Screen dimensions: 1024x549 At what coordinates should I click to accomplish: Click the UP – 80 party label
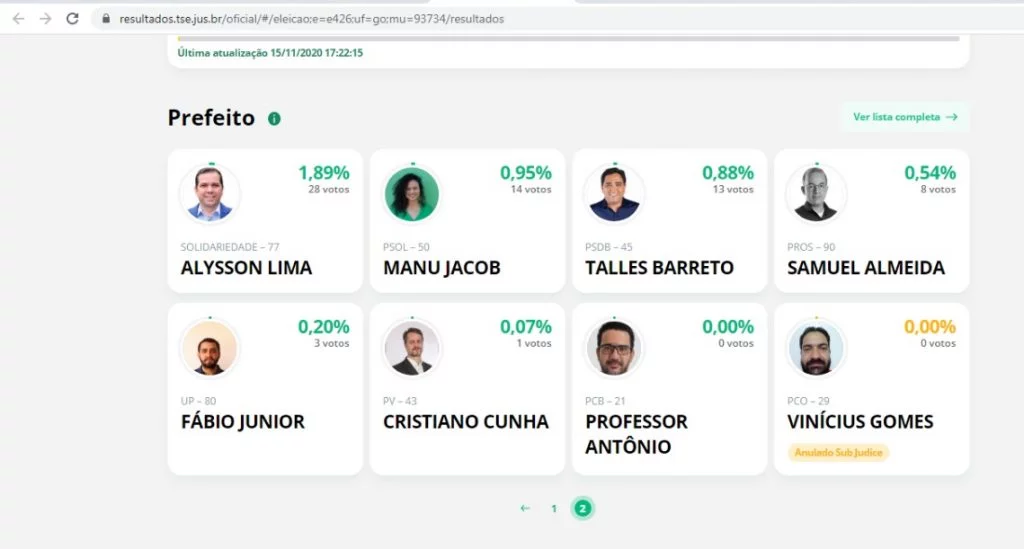[x=199, y=401]
